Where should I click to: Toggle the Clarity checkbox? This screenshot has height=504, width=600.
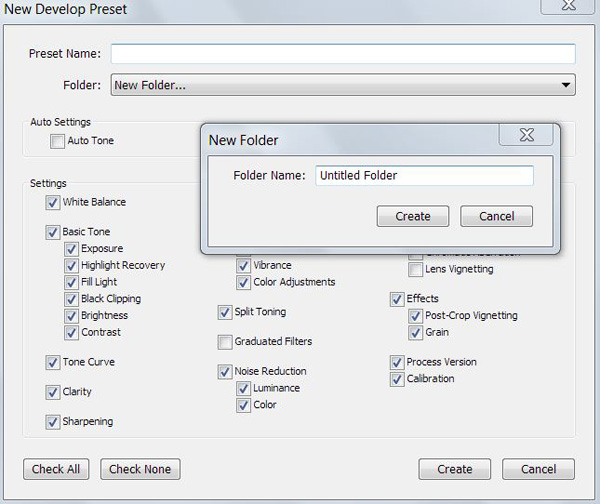53,392
